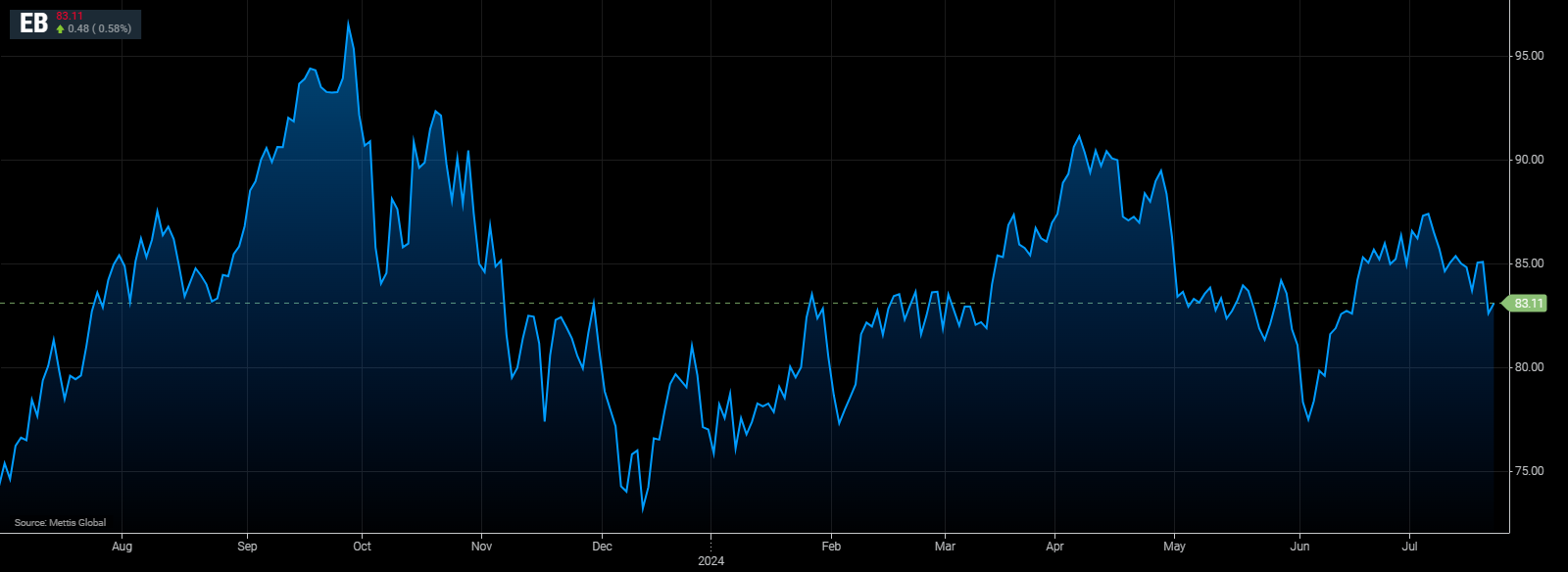Click the Apr label on time axis
The height and width of the screenshot is (572, 1568).
coord(1054,547)
